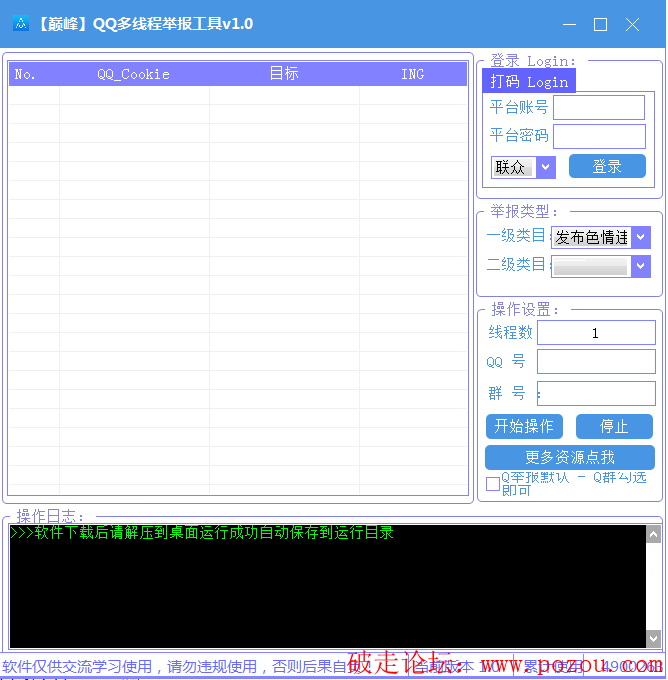Click log scrollbar up arrow
The height and width of the screenshot is (680, 668).
(655, 535)
